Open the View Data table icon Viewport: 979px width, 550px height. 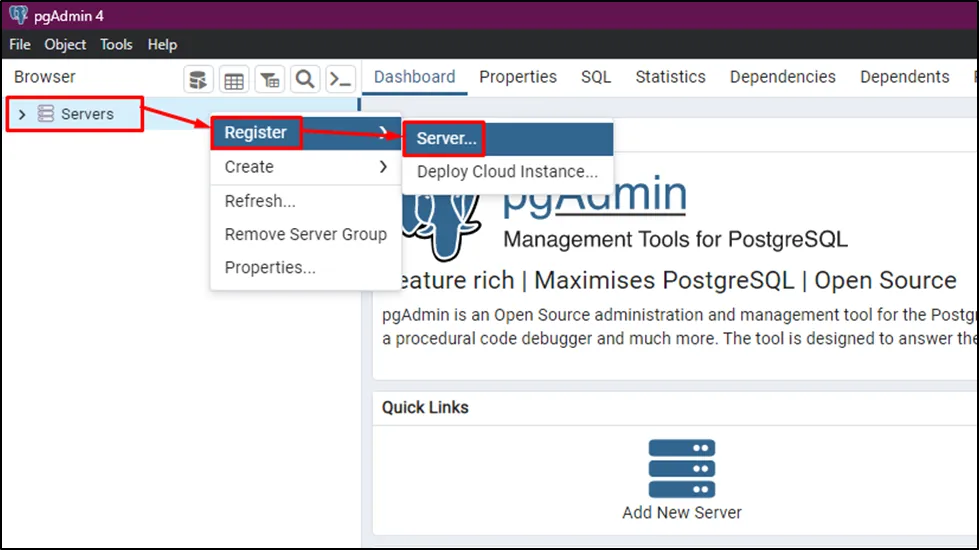click(234, 80)
